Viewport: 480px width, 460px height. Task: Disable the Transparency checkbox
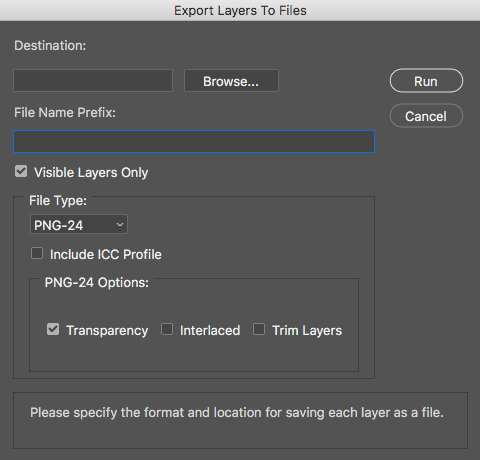[53, 329]
